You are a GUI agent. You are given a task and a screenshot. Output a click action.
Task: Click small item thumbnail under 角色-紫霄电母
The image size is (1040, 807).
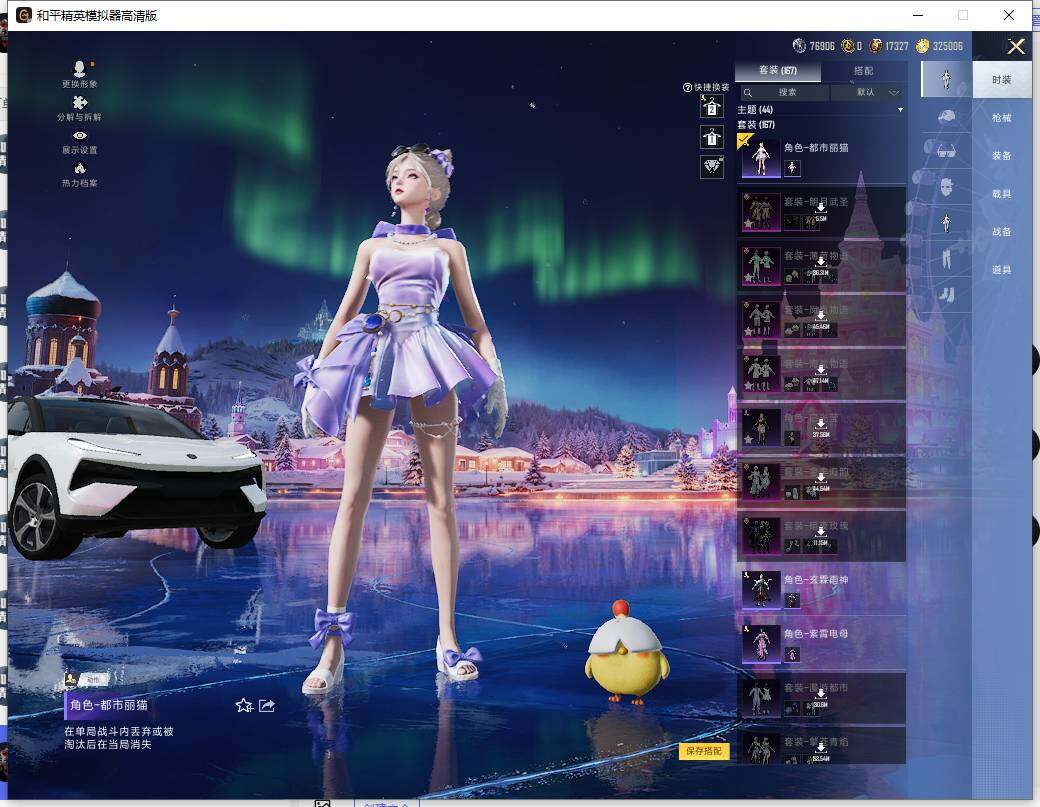pos(792,654)
